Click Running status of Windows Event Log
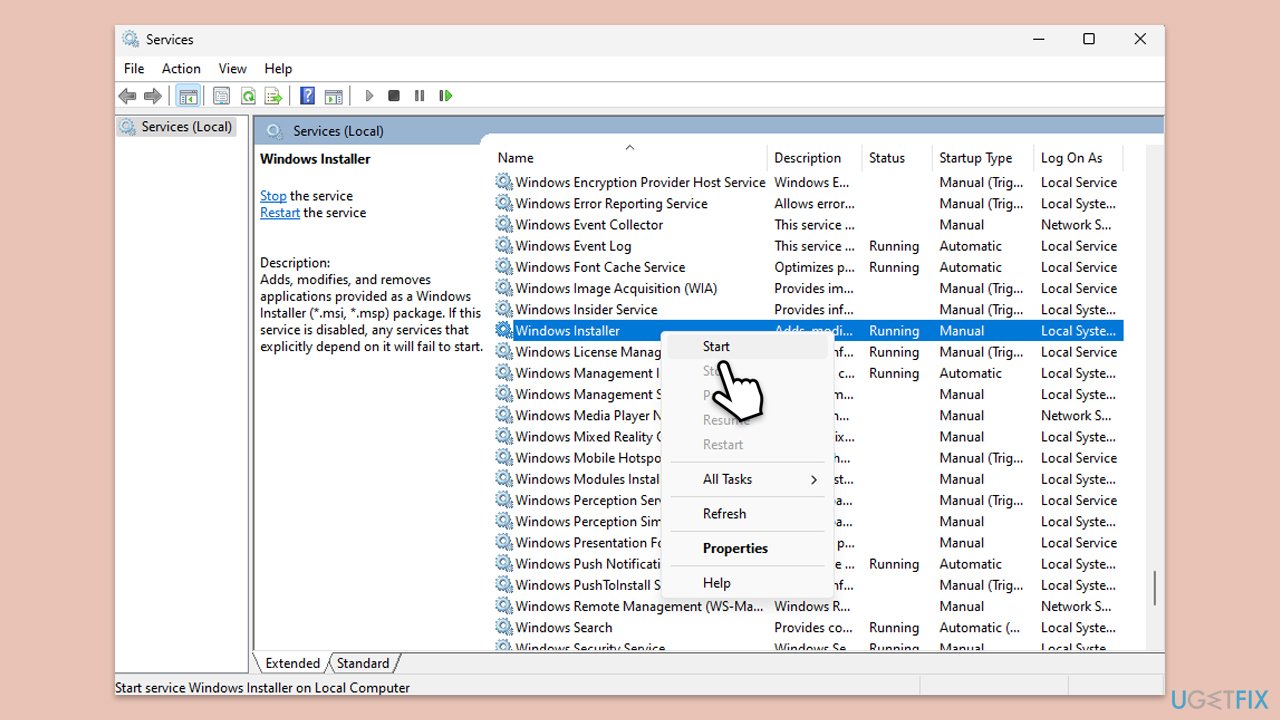 tap(894, 246)
